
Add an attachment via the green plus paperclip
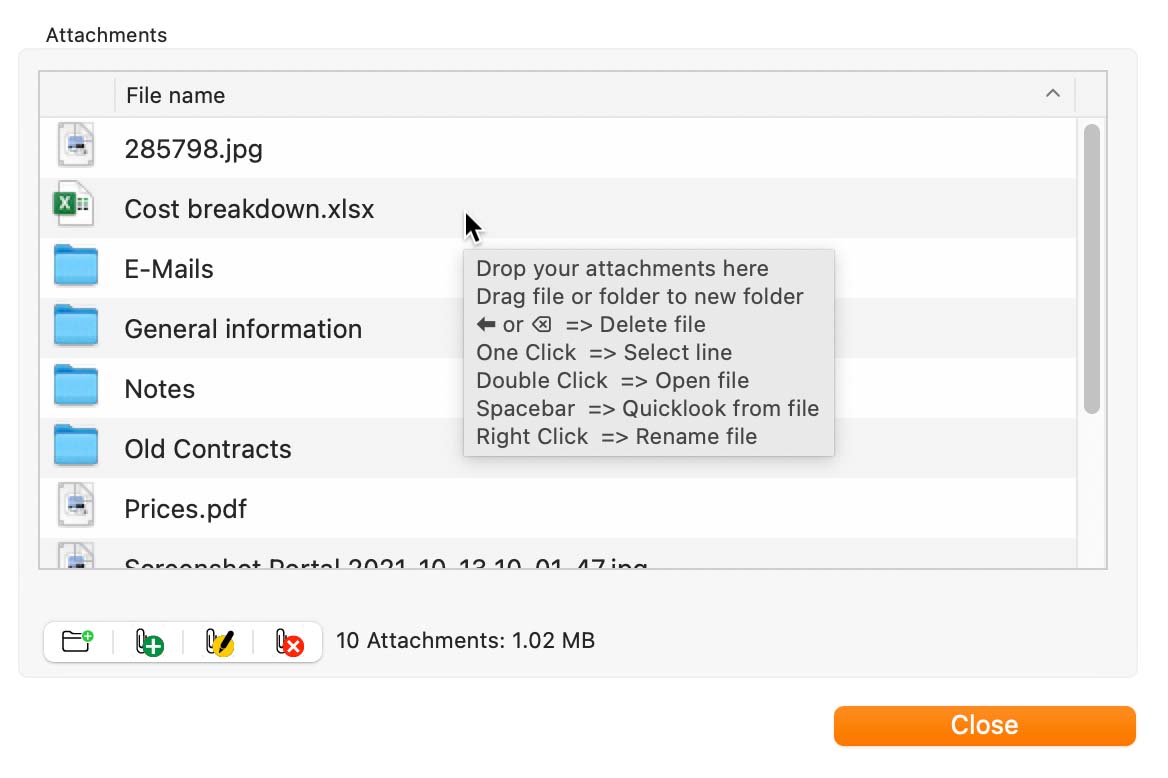pyautogui.click(x=148, y=642)
